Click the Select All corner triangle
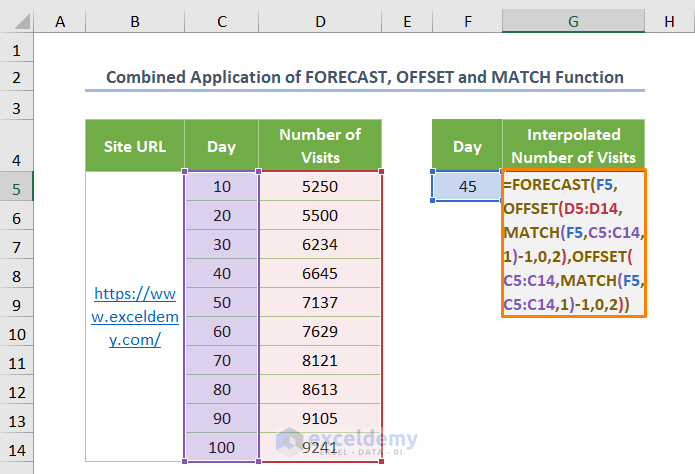 click(17, 19)
